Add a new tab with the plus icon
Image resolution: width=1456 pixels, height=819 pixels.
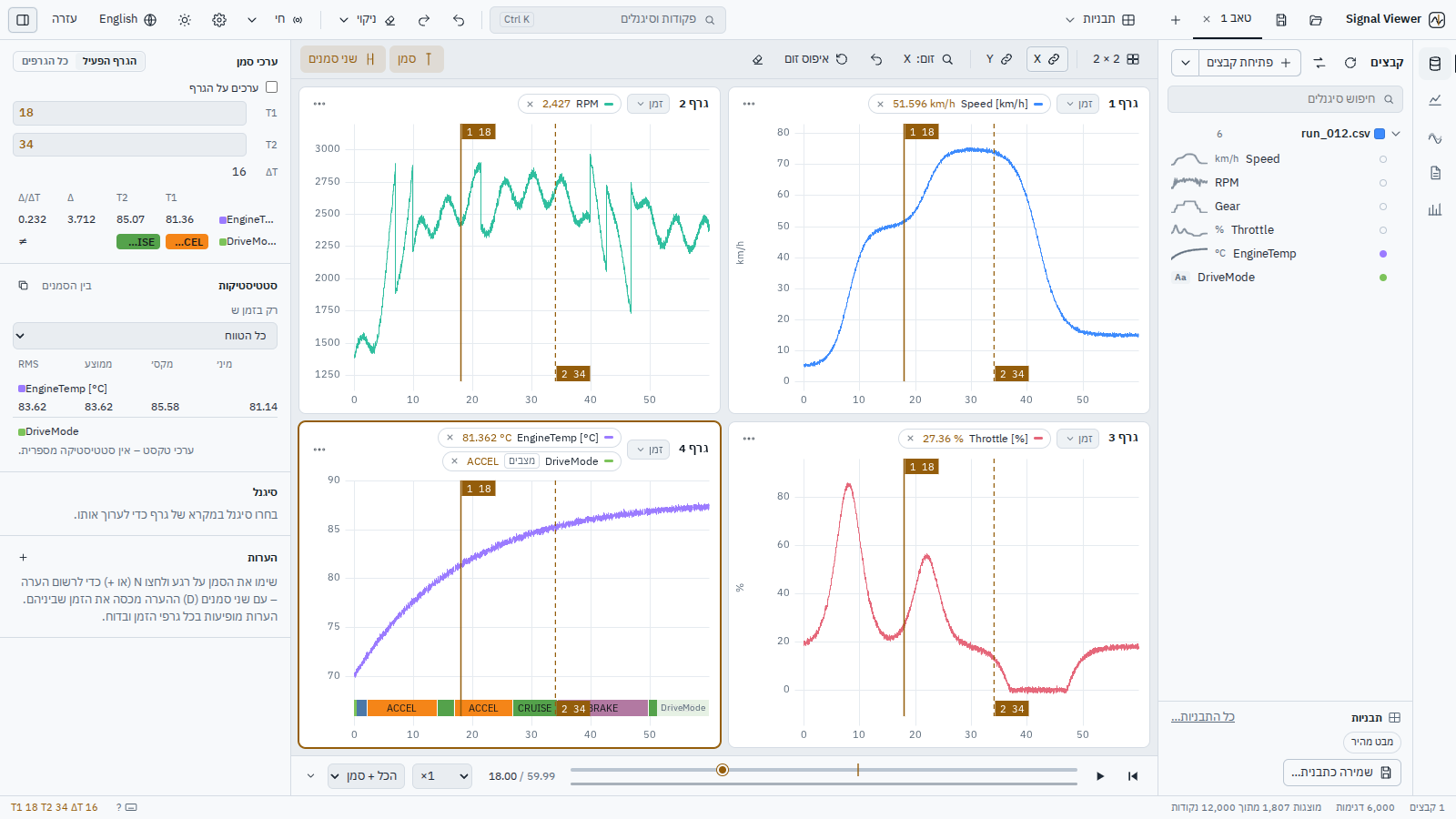point(1176,19)
